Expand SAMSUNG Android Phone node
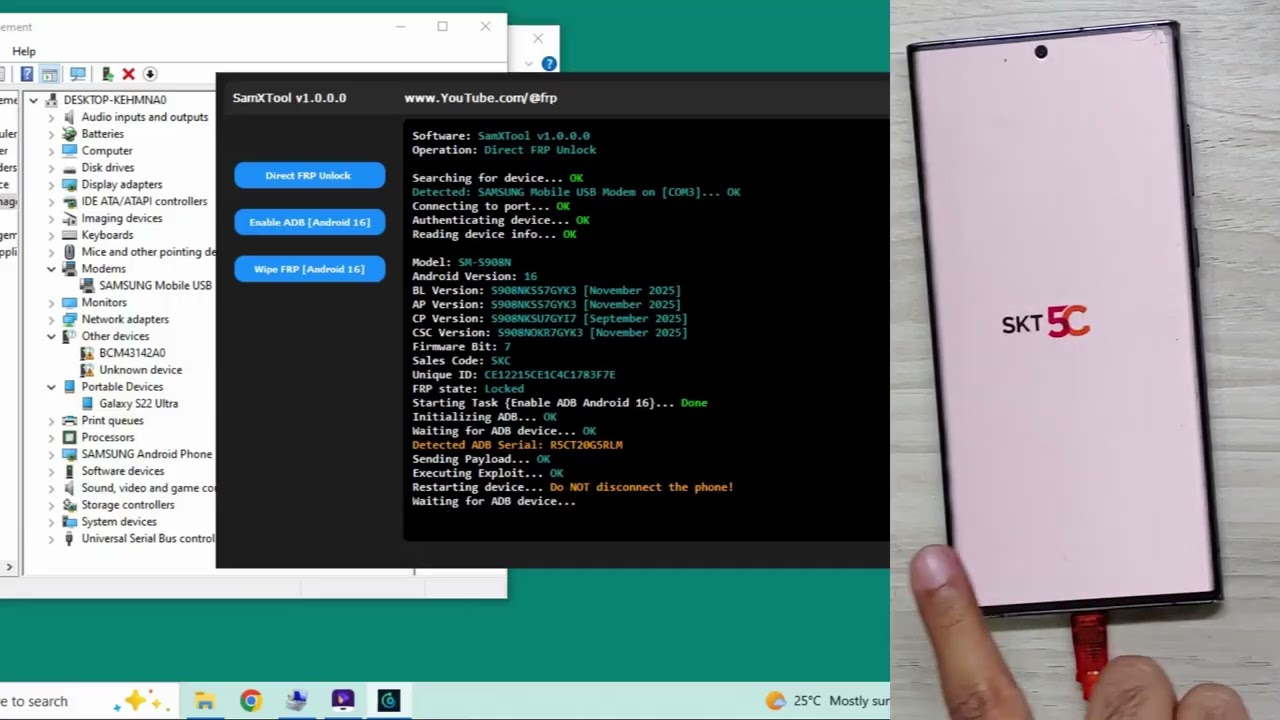 point(51,454)
